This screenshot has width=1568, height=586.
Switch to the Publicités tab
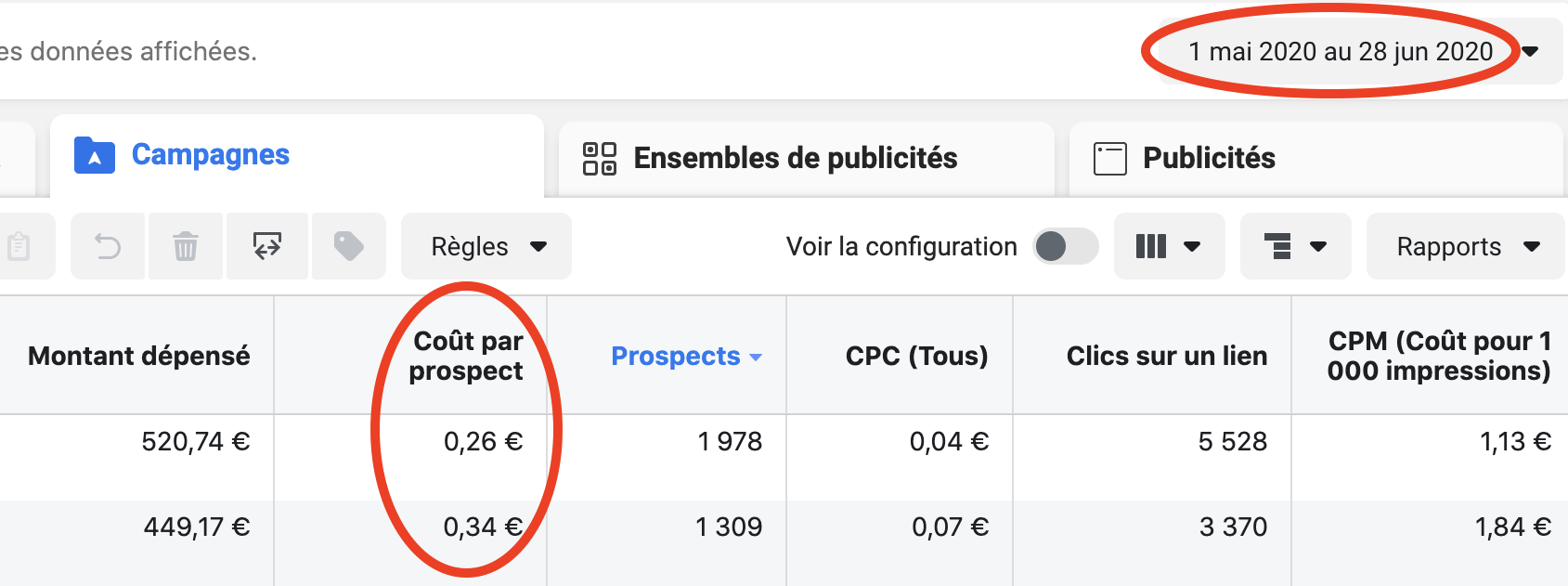(x=1316, y=158)
